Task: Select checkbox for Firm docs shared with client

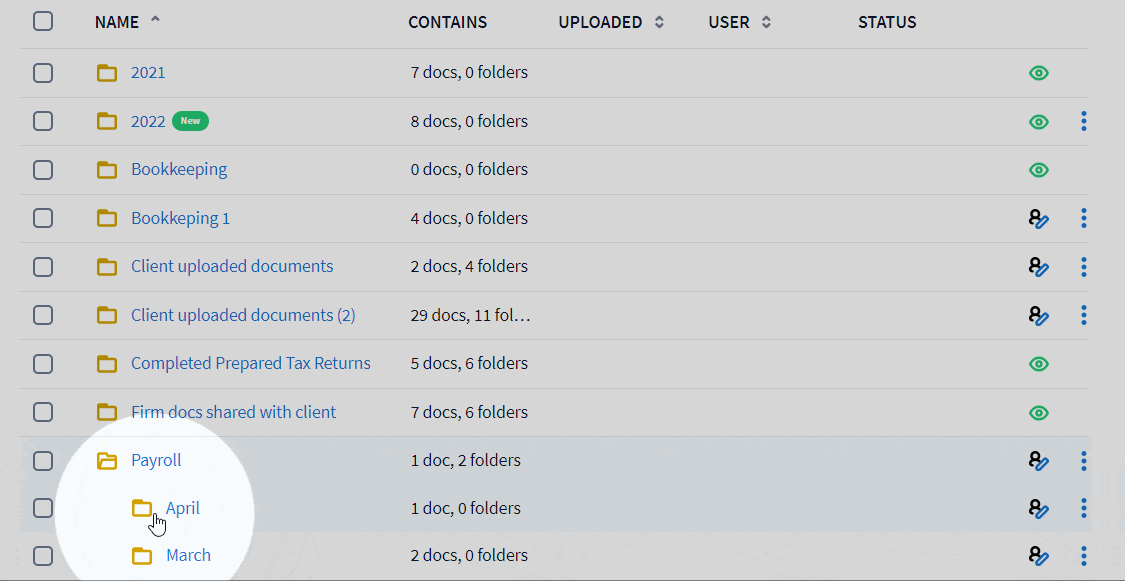Action: coord(43,412)
